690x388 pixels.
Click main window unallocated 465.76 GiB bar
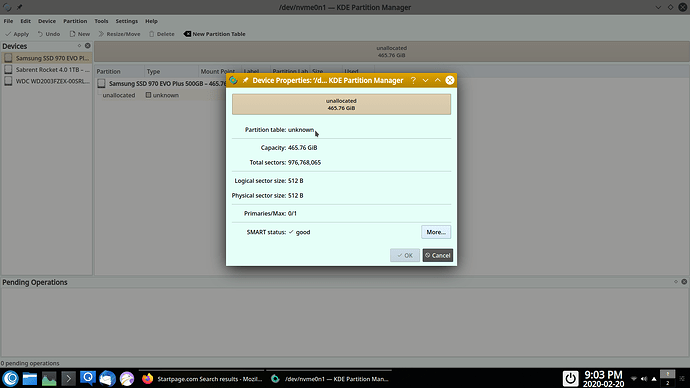(x=391, y=51)
